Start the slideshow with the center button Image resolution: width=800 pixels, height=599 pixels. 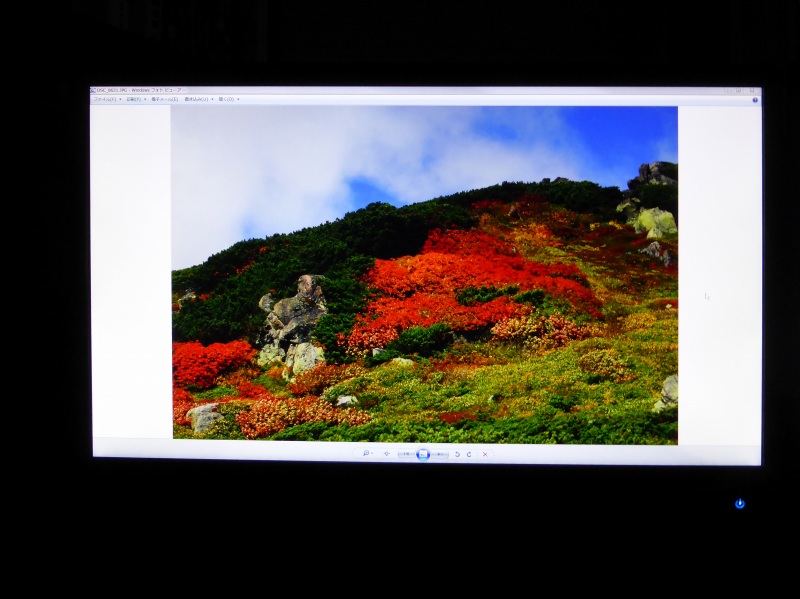tap(423, 454)
